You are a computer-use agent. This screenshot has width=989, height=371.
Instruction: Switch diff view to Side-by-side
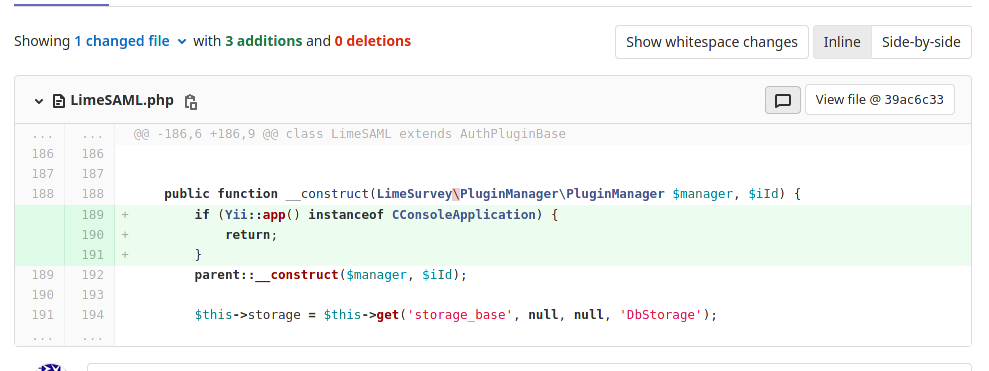pyautogui.click(x=921, y=42)
